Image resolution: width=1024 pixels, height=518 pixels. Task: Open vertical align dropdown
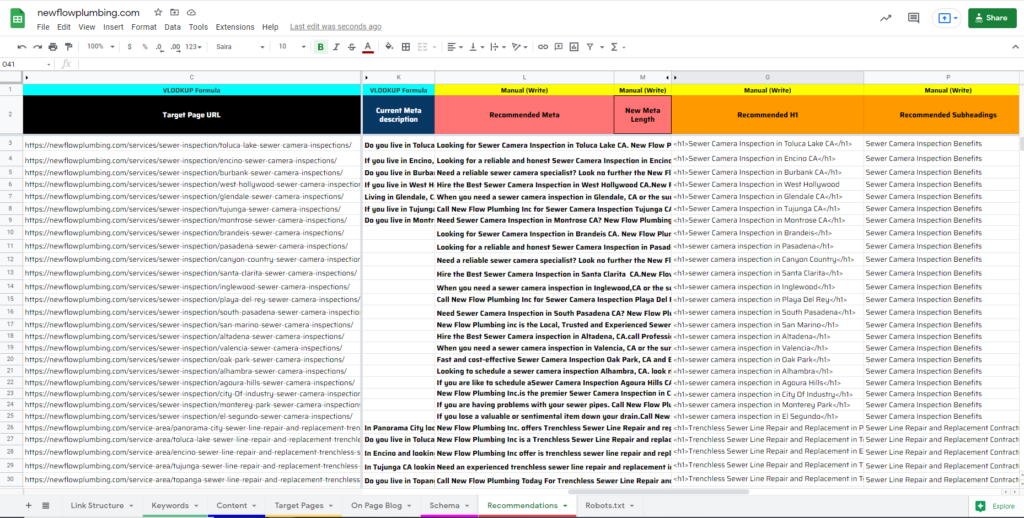coord(477,47)
